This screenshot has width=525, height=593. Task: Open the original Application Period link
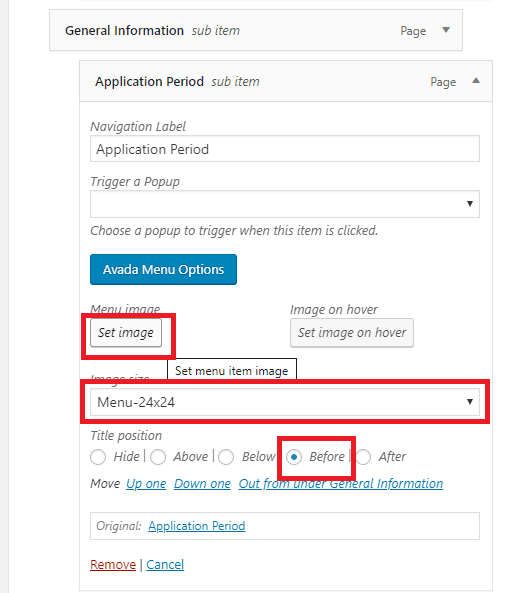point(197,526)
